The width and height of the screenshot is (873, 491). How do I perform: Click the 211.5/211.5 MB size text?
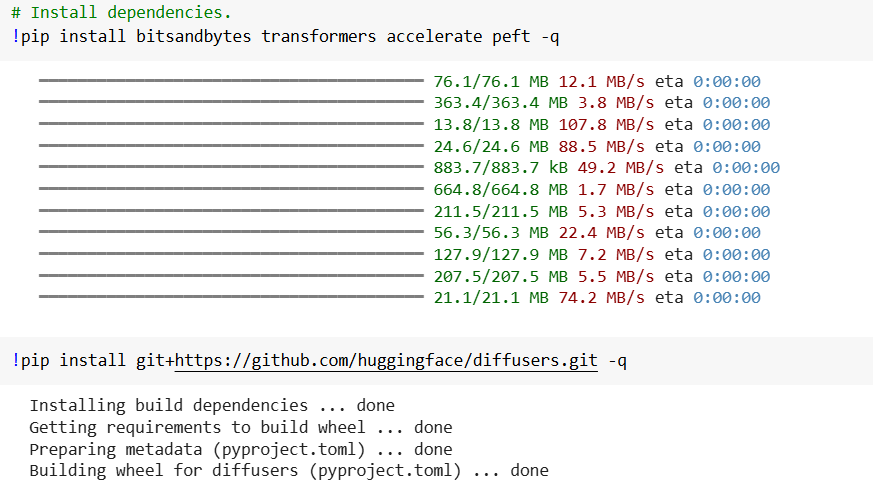[x=500, y=211]
